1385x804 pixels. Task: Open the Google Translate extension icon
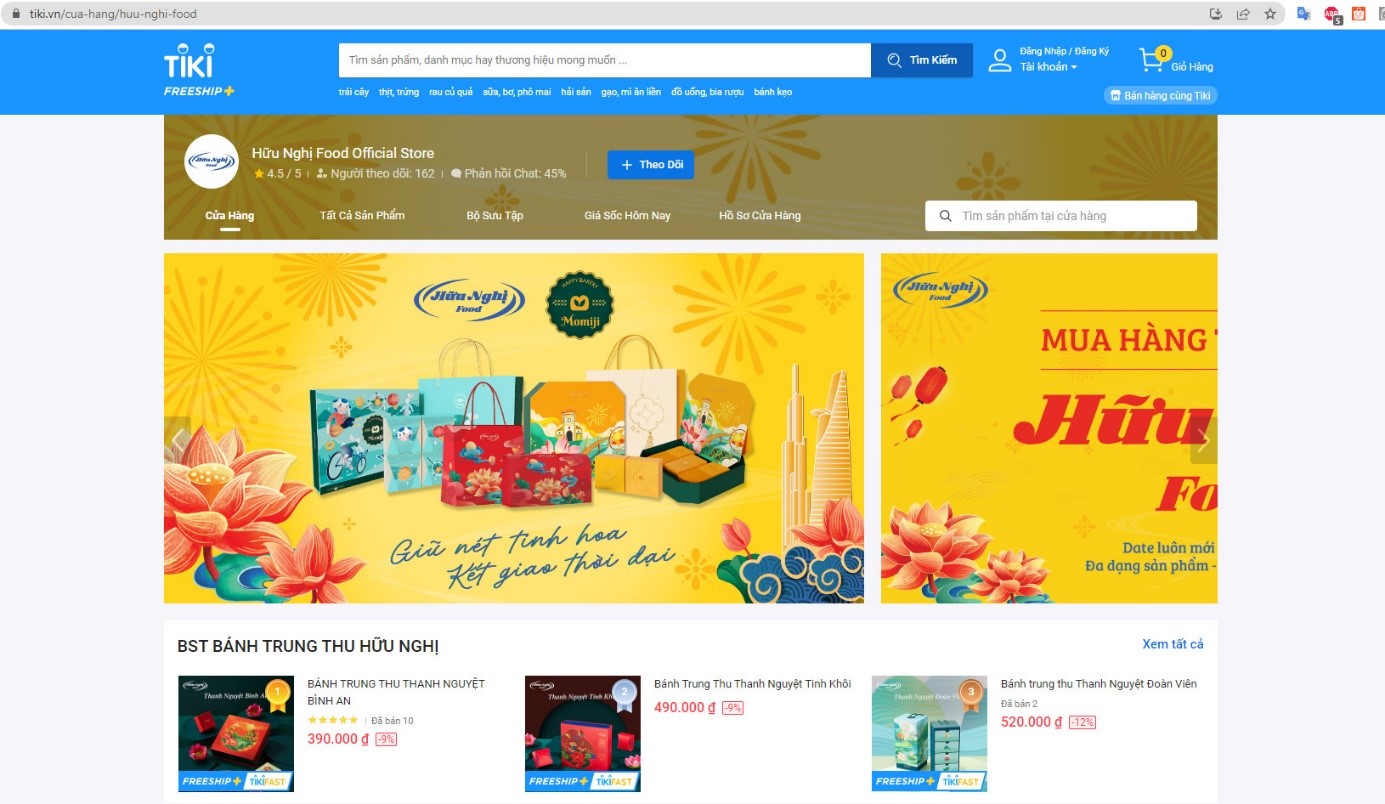(1304, 14)
